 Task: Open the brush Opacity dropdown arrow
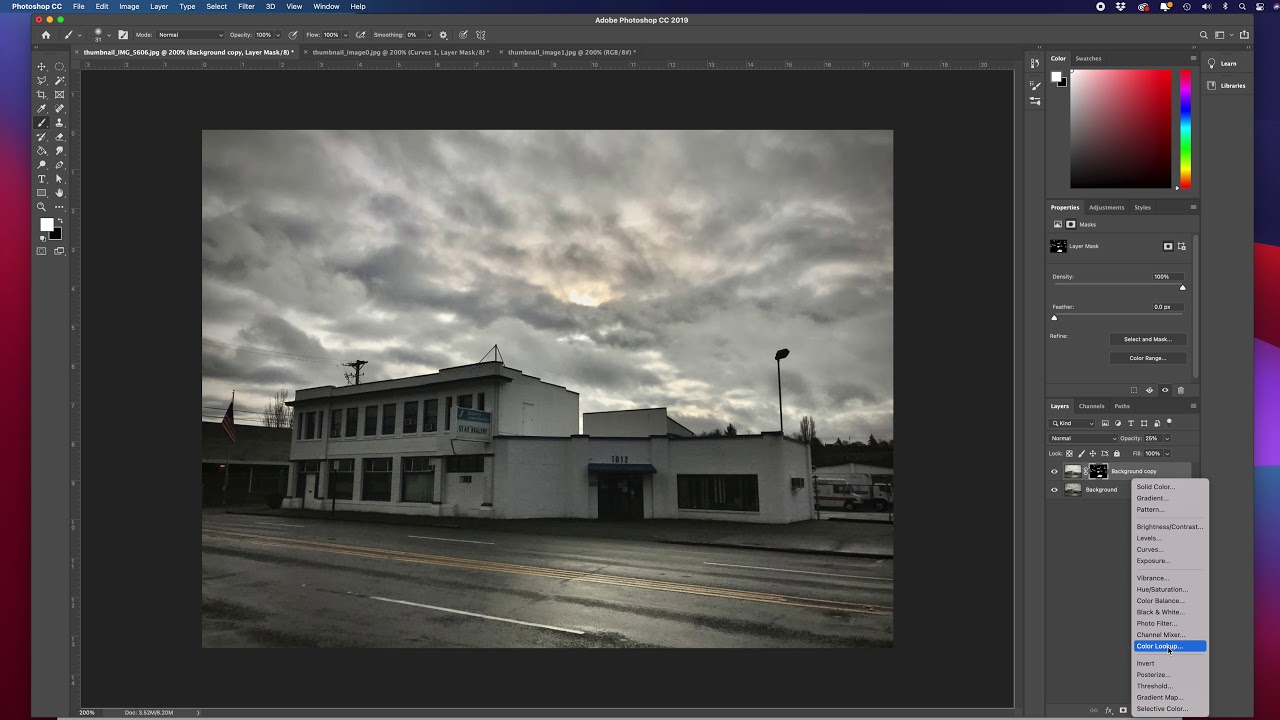coord(278,35)
